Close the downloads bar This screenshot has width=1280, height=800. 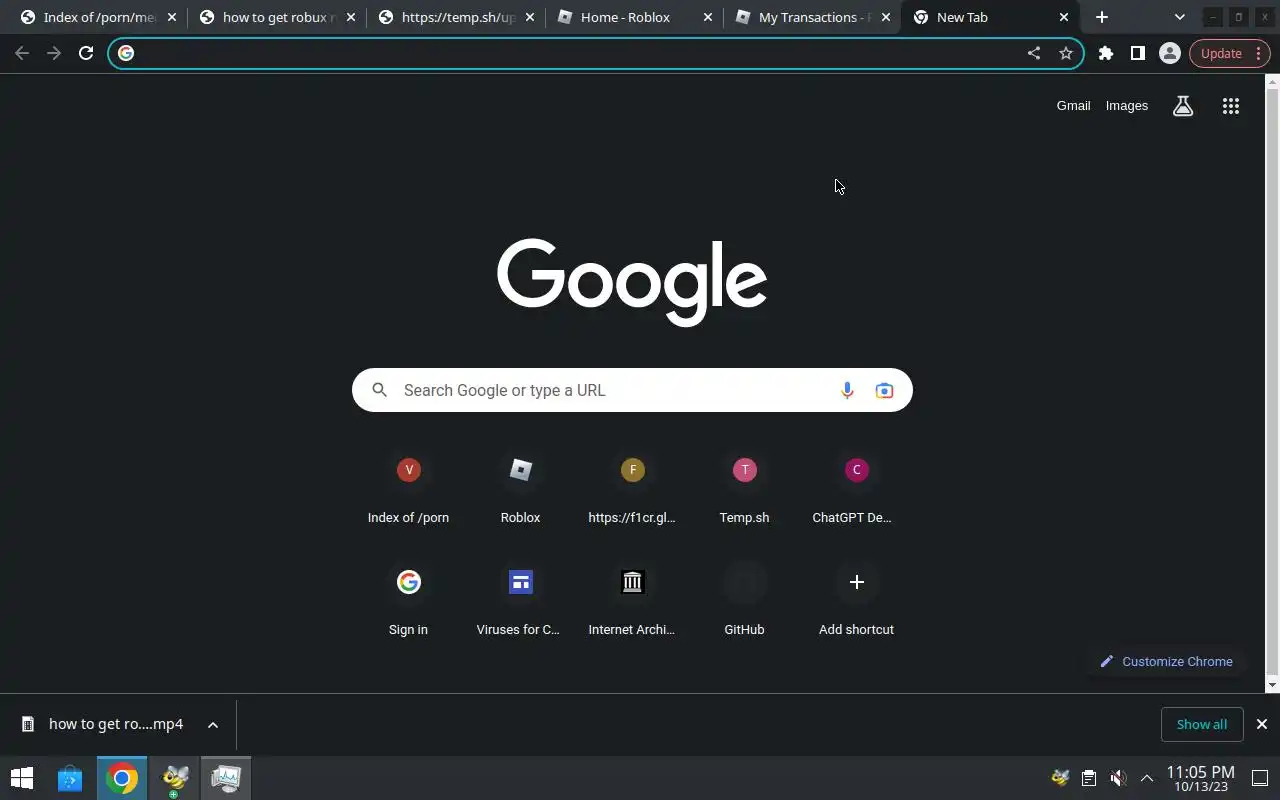[1262, 724]
